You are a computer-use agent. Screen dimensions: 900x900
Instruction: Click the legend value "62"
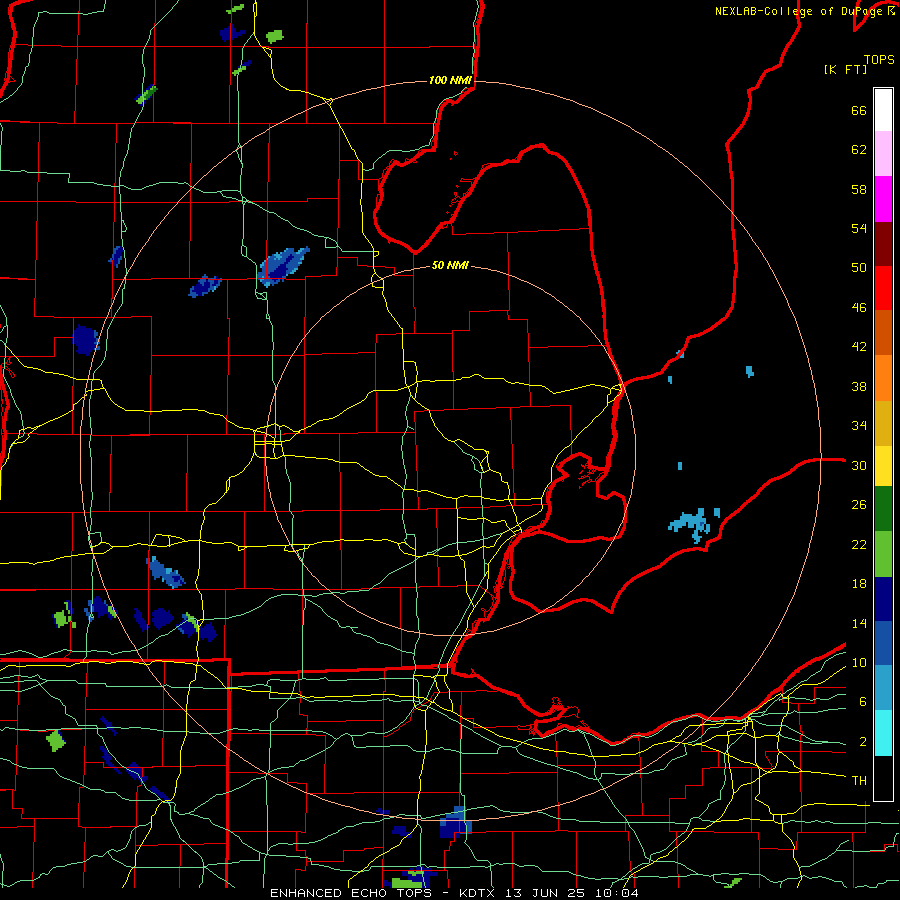(x=859, y=150)
